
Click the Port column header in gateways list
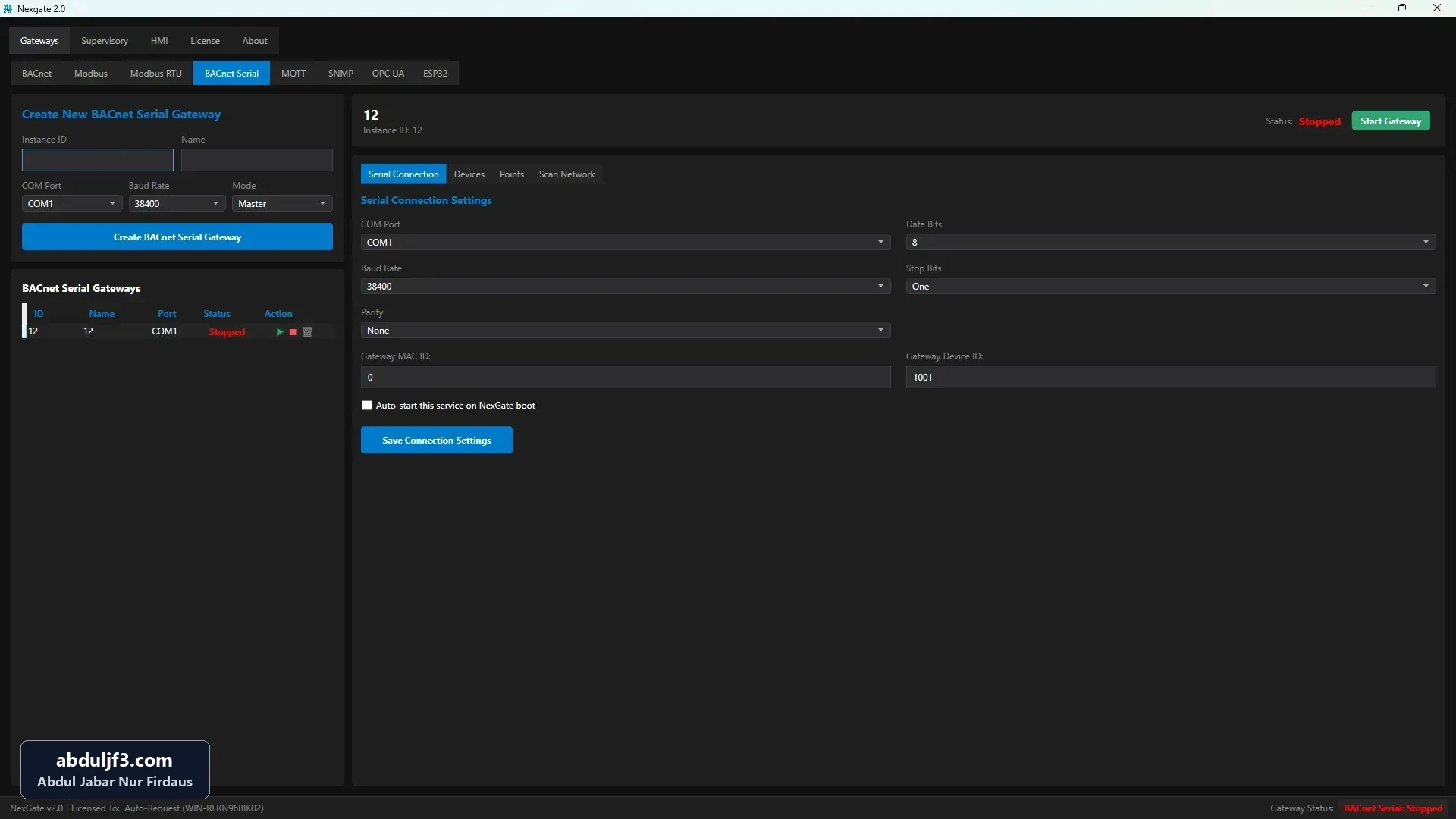tap(167, 314)
